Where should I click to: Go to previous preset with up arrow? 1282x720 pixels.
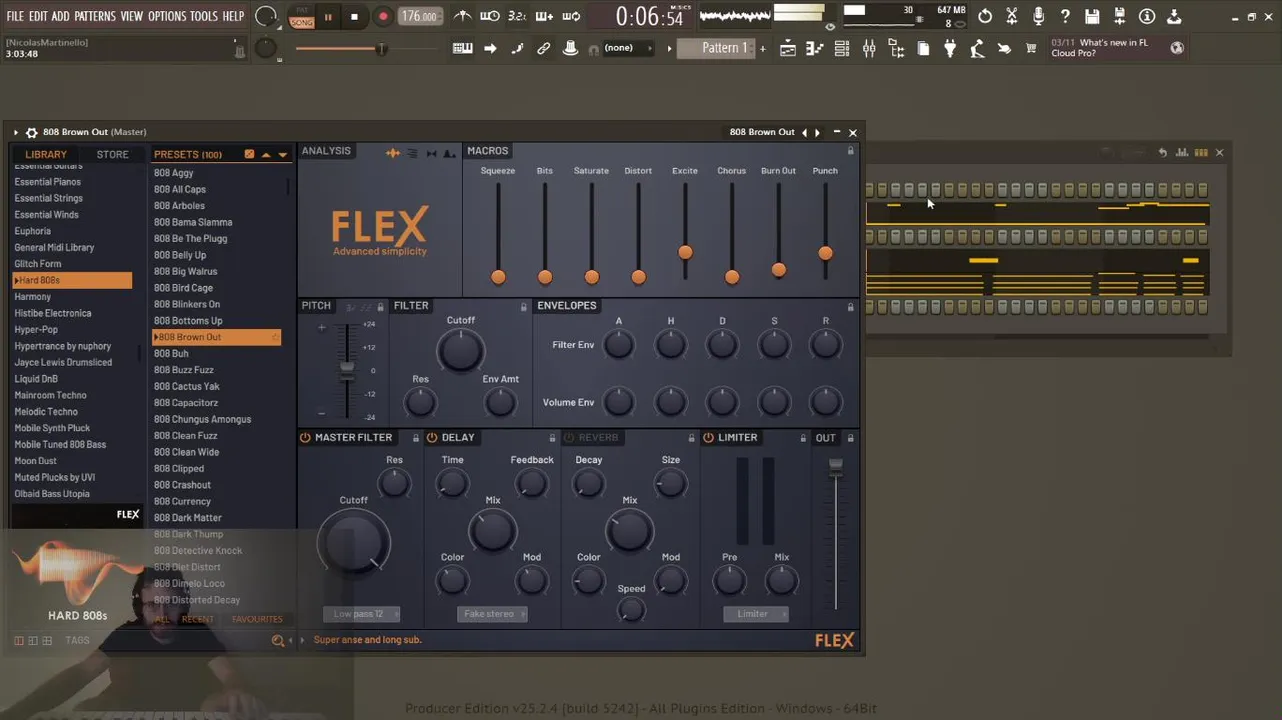point(266,154)
